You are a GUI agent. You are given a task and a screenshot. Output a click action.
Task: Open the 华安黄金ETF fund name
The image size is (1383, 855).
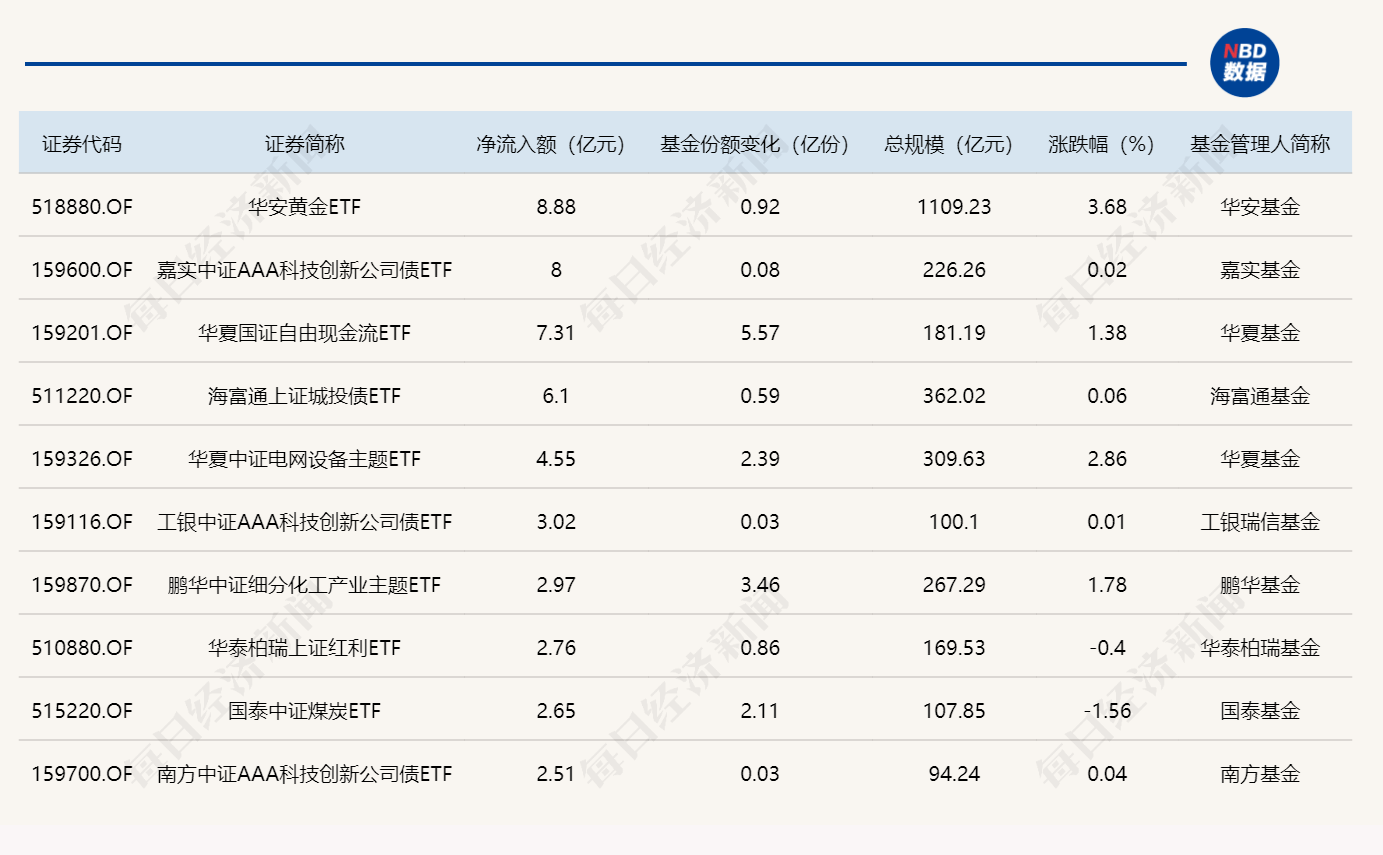(x=304, y=207)
